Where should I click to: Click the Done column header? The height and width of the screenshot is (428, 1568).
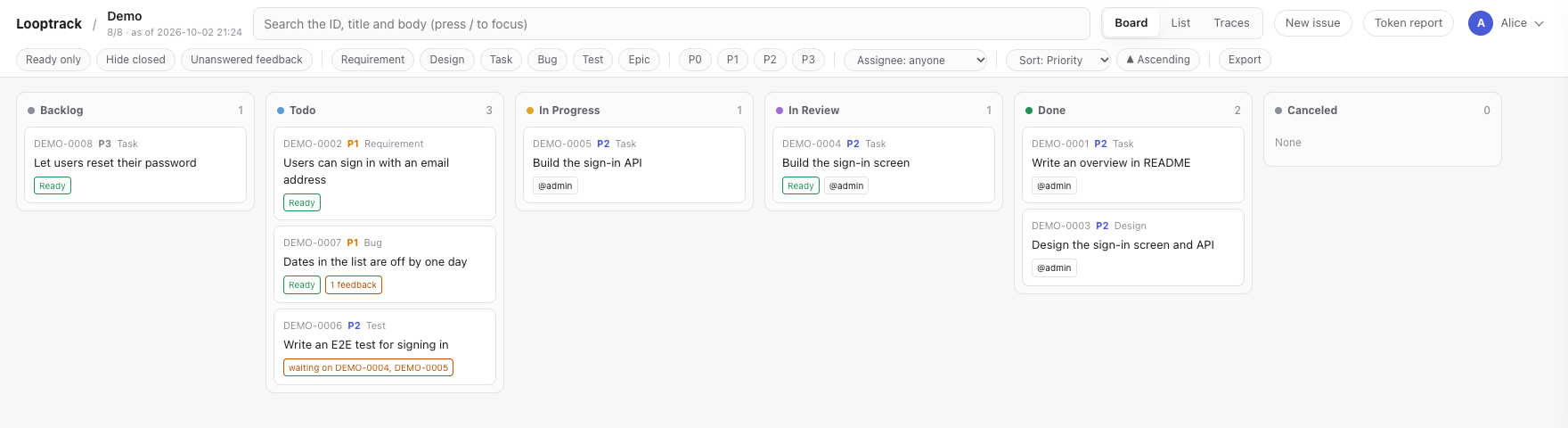[1133, 111]
